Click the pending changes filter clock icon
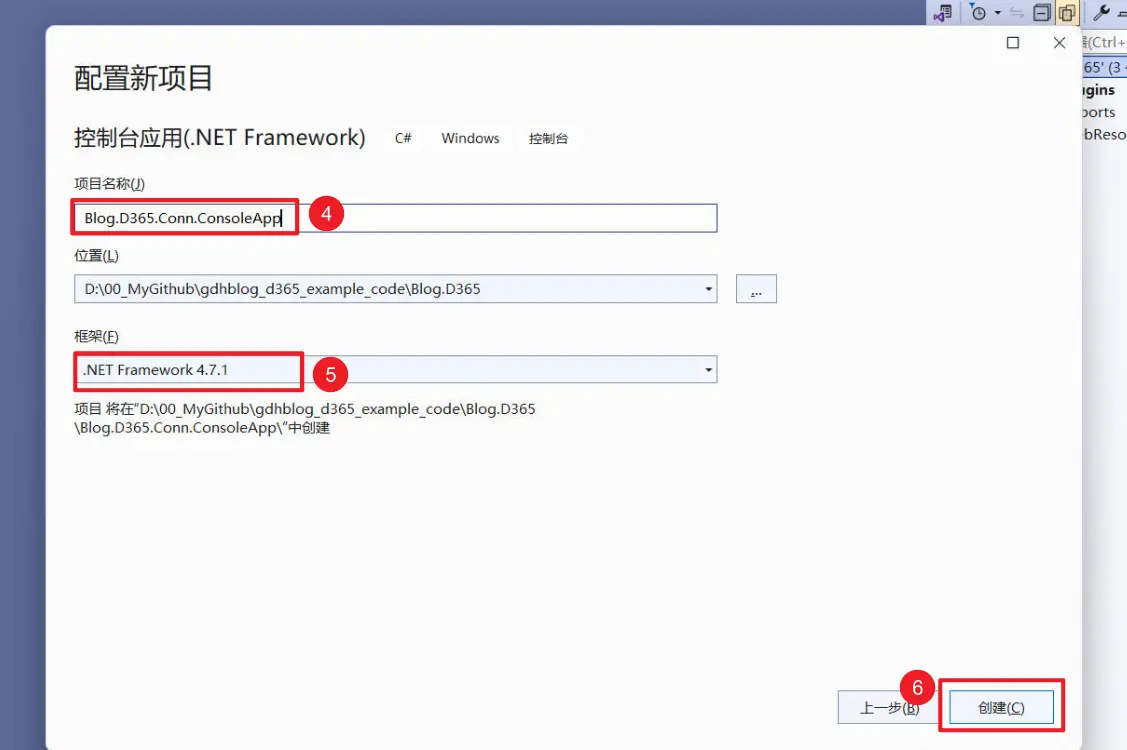This screenshot has height=750, width=1127. [x=979, y=13]
